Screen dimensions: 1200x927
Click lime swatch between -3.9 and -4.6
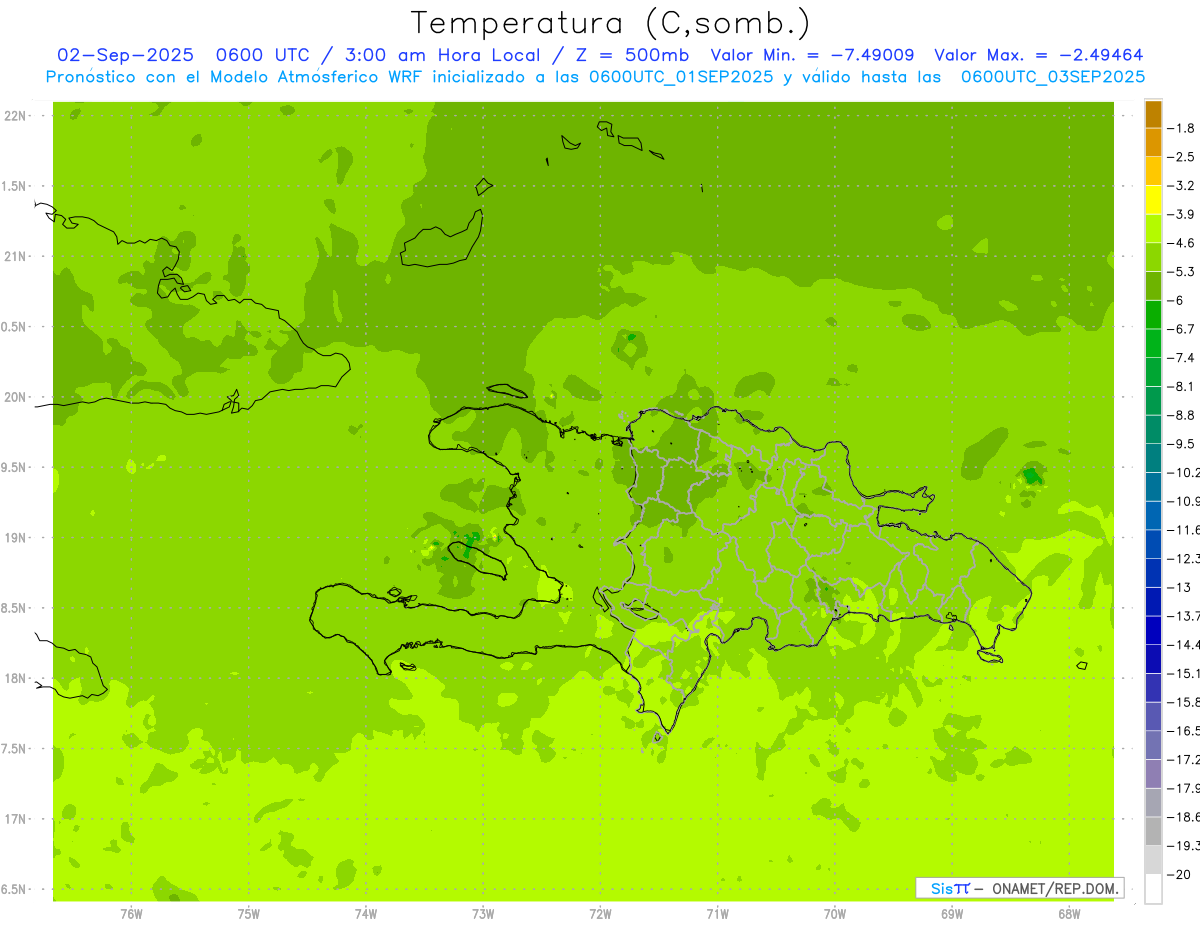(x=1153, y=229)
